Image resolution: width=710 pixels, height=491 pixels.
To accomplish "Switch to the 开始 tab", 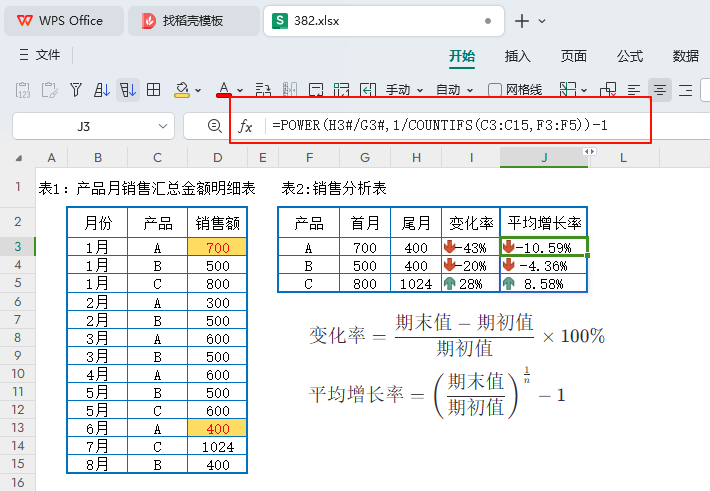I will (x=462, y=56).
